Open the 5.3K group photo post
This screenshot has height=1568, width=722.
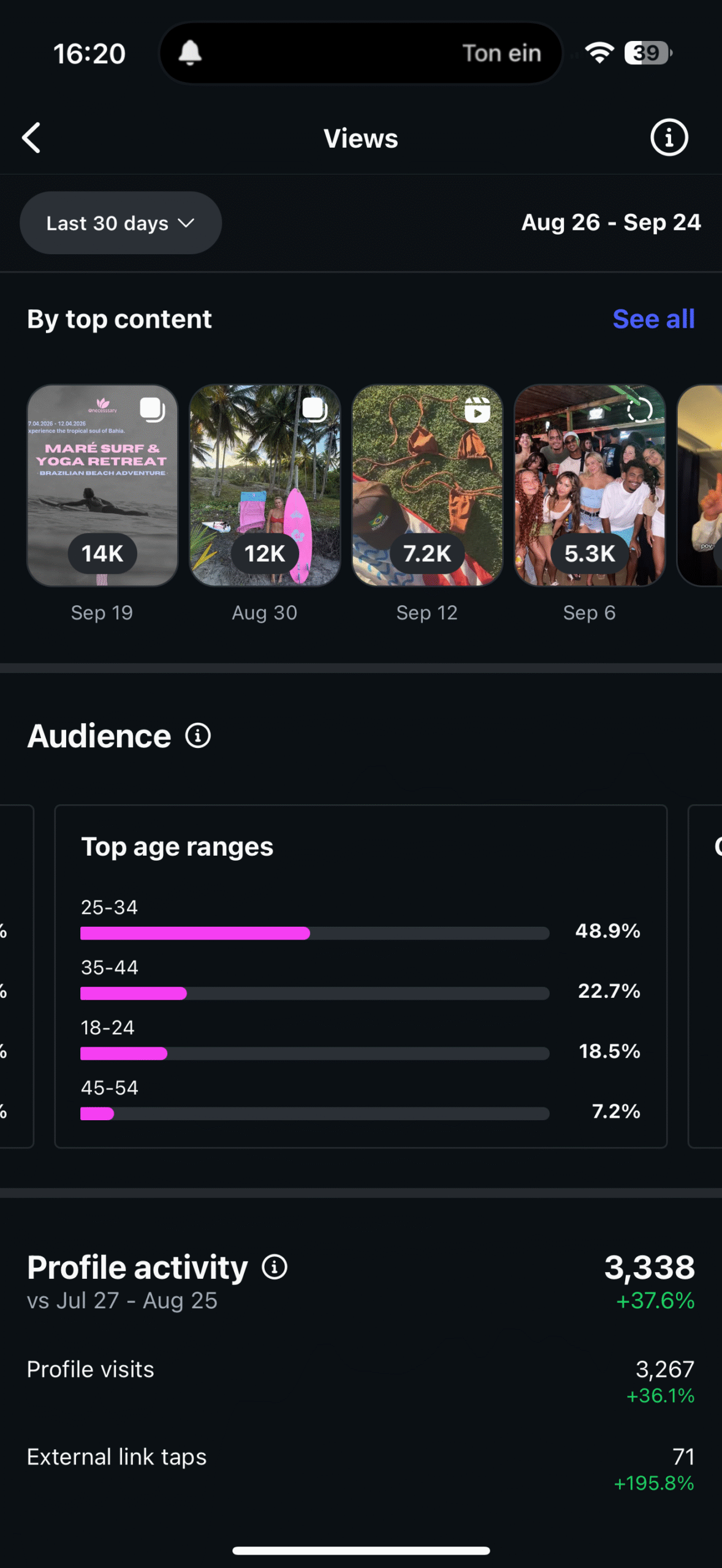click(590, 485)
